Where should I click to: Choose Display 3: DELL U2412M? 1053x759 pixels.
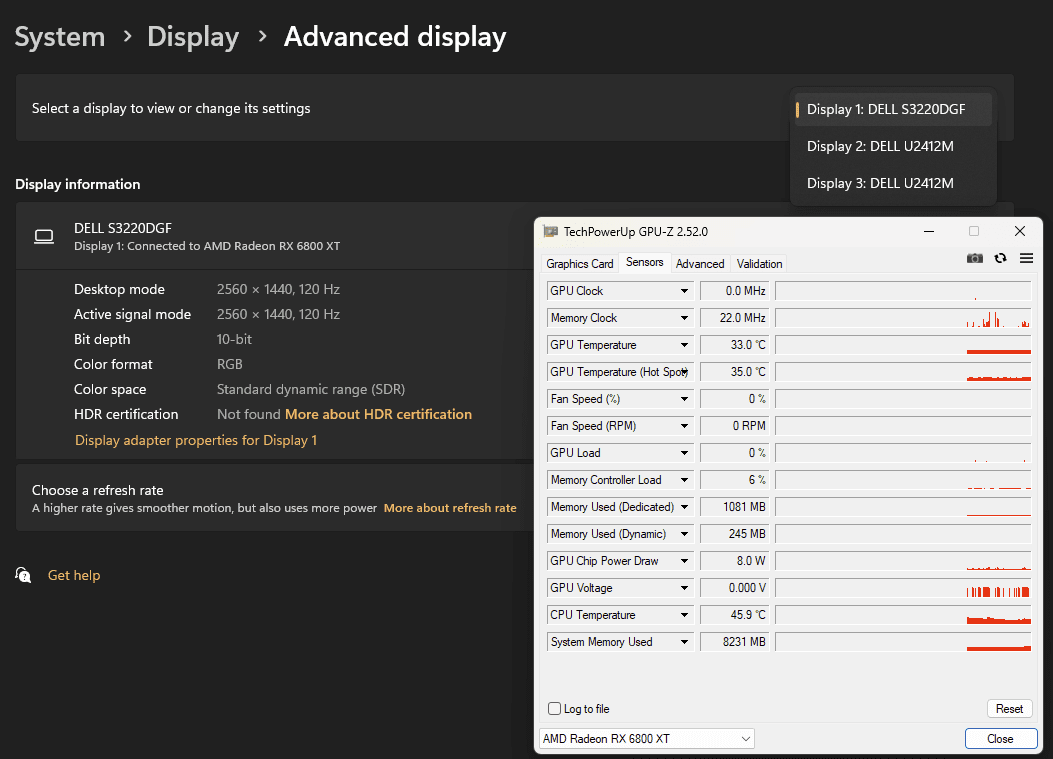coord(893,183)
